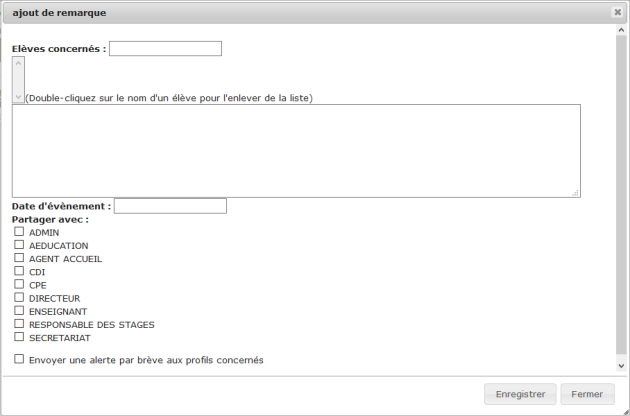This screenshot has width=630, height=416.
Task: Check the ENSEIGNANT checkbox
Action: tap(19, 311)
